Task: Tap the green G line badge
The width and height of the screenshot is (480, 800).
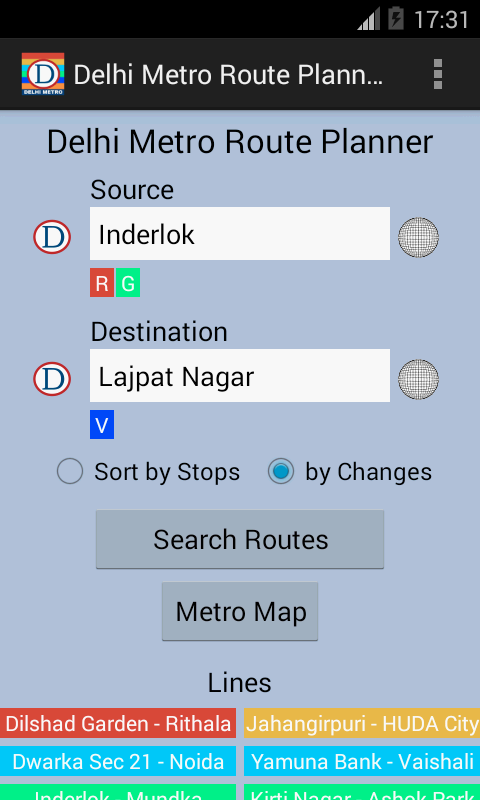Action: click(128, 283)
